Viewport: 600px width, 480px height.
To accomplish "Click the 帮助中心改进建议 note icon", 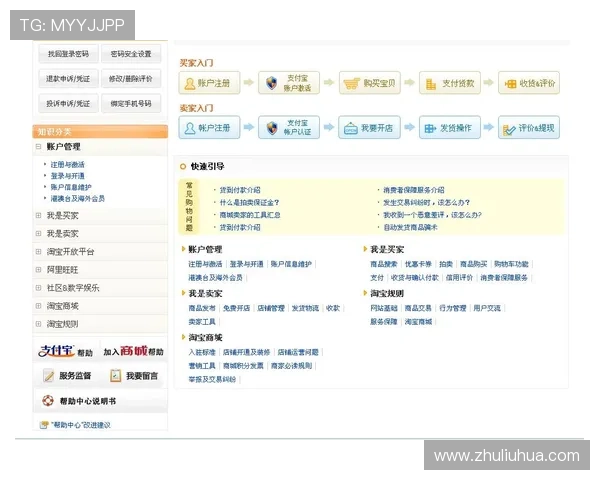I will [44, 425].
